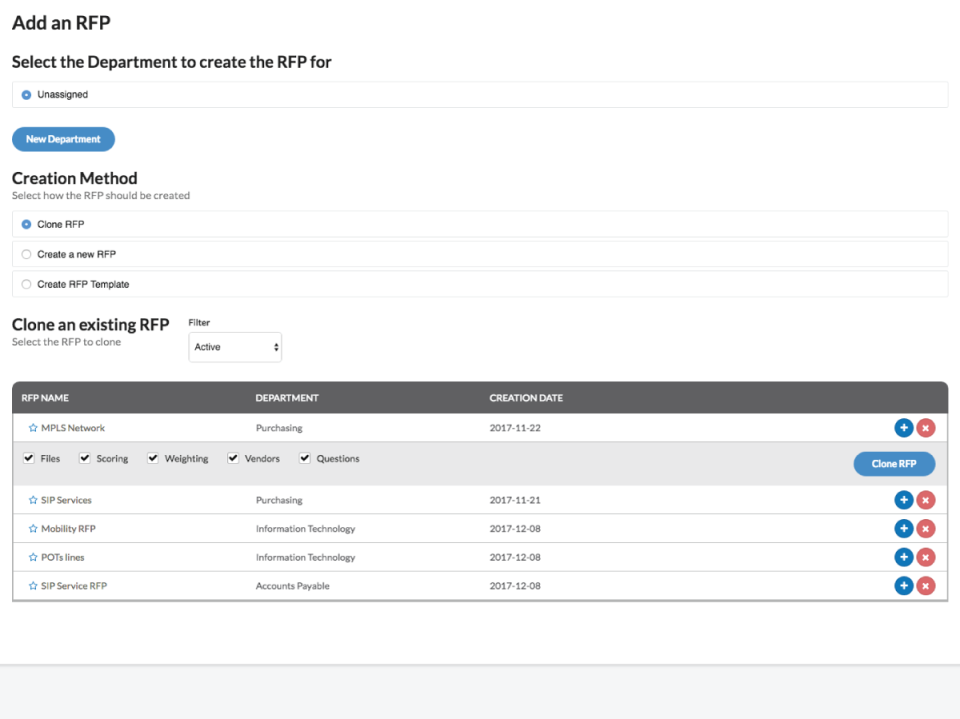Click the New Department button
Image resolution: width=960 pixels, height=719 pixels.
(x=63, y=139)
